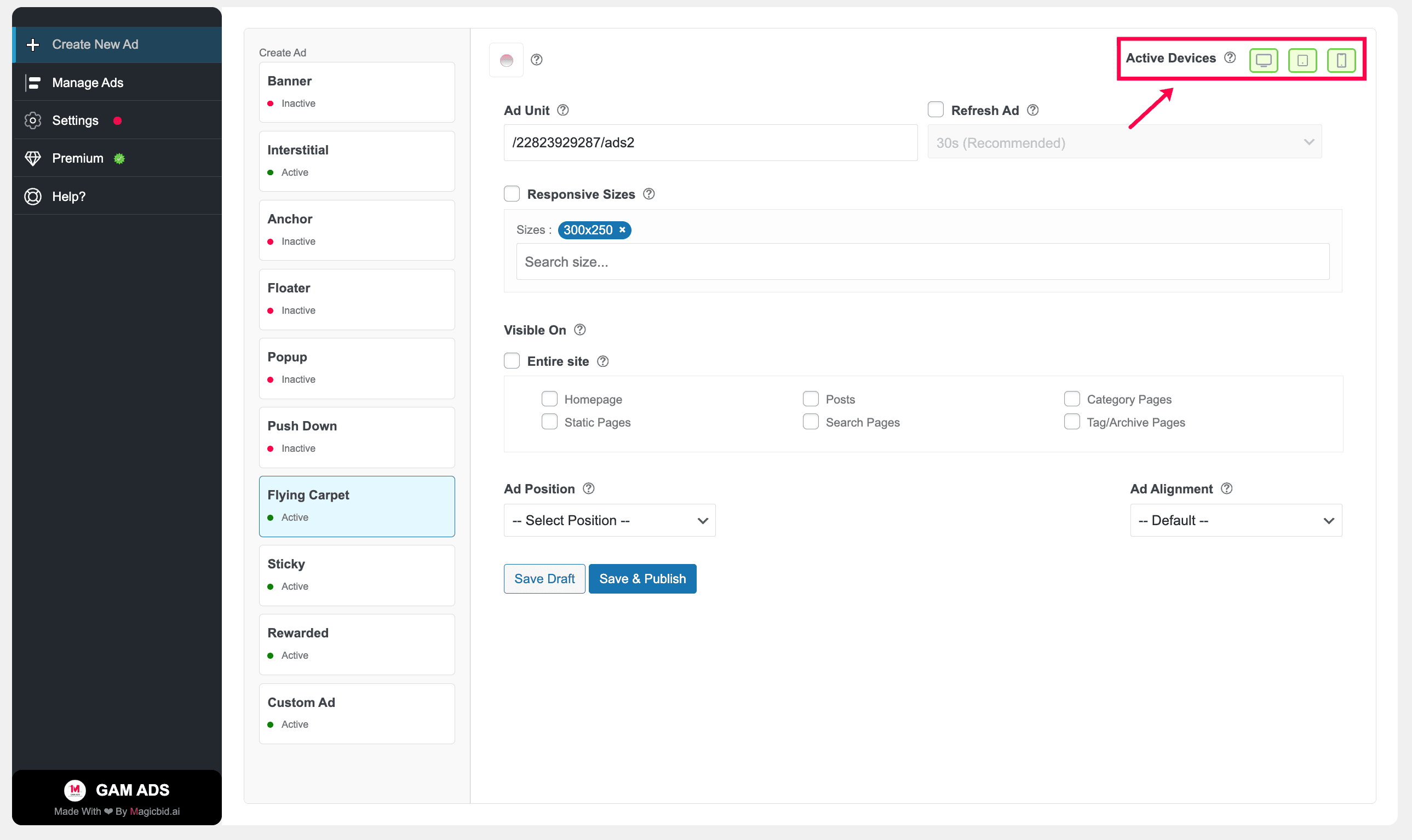Click the Help lifebuoy icon in sidebar
This screenshot has width=1412, height=840.
(x=33, y=197)
